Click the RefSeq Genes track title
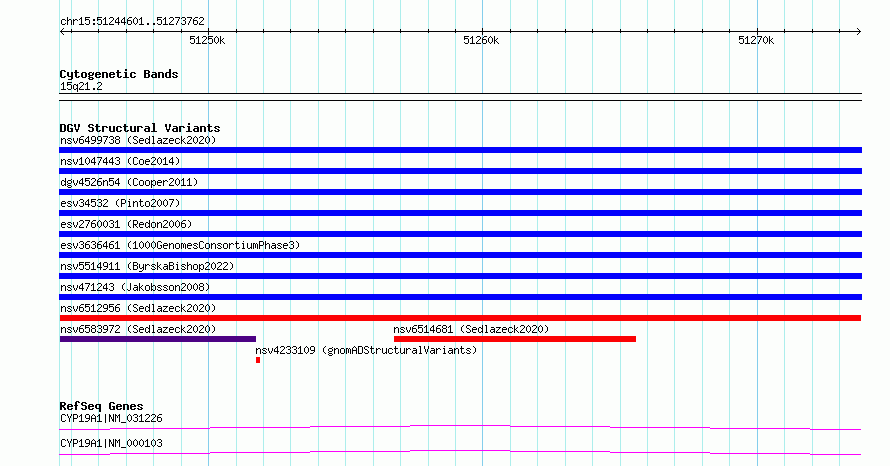 coord(101,406)
